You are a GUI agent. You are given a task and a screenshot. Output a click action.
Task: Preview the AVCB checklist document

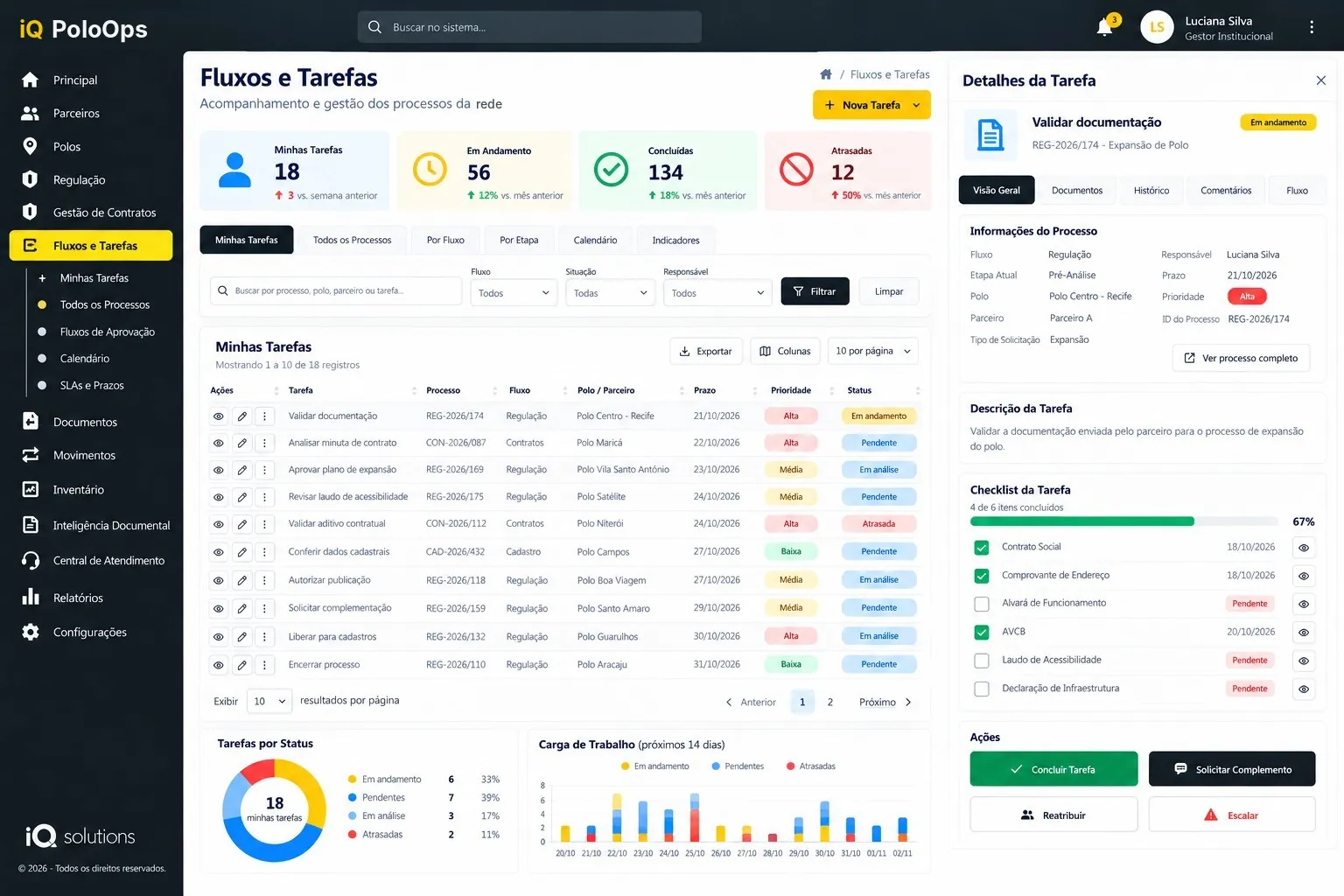point(1304,633)
